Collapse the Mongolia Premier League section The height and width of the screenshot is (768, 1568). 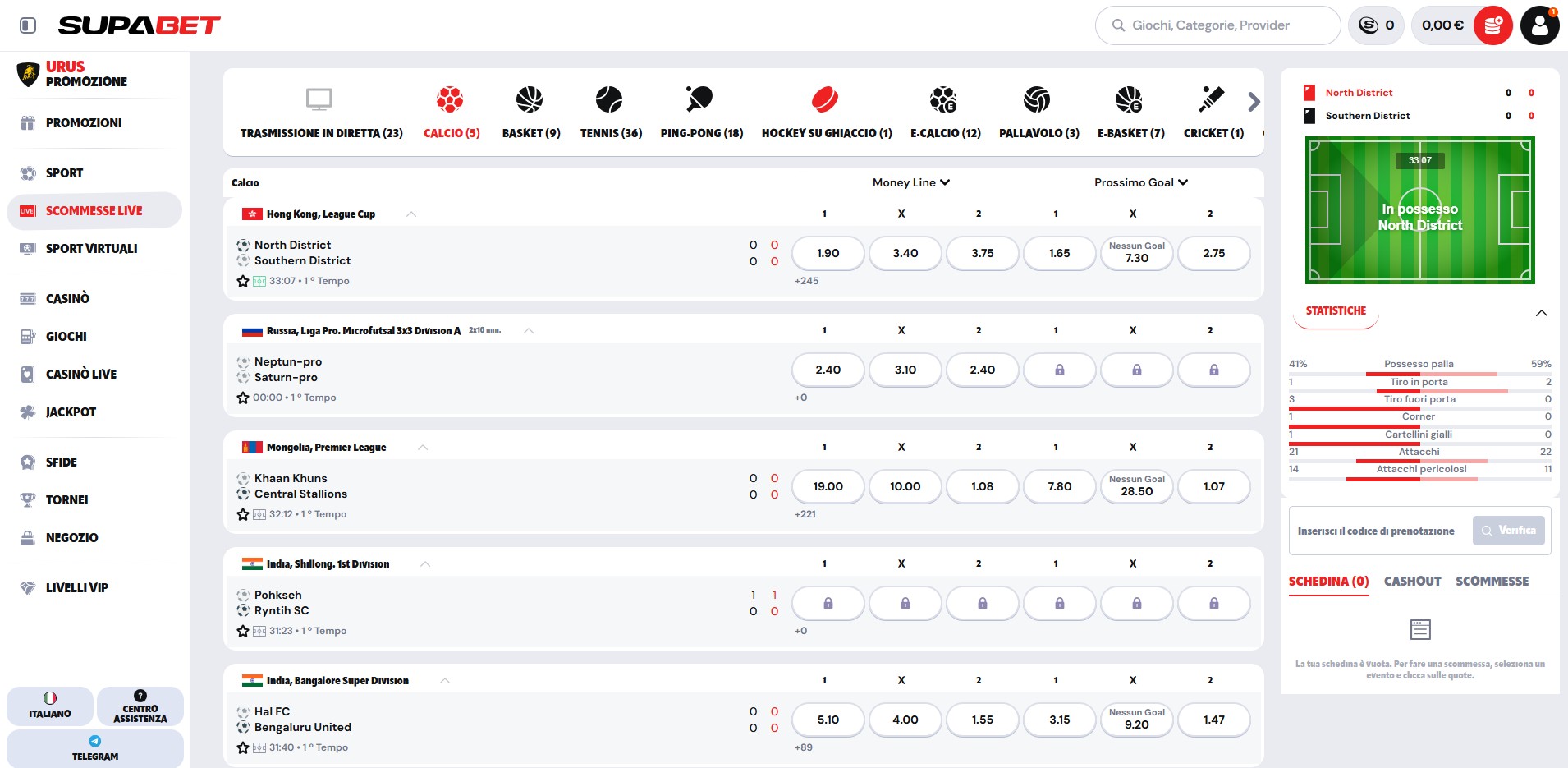pyautogui.click(x=423, y=448)
